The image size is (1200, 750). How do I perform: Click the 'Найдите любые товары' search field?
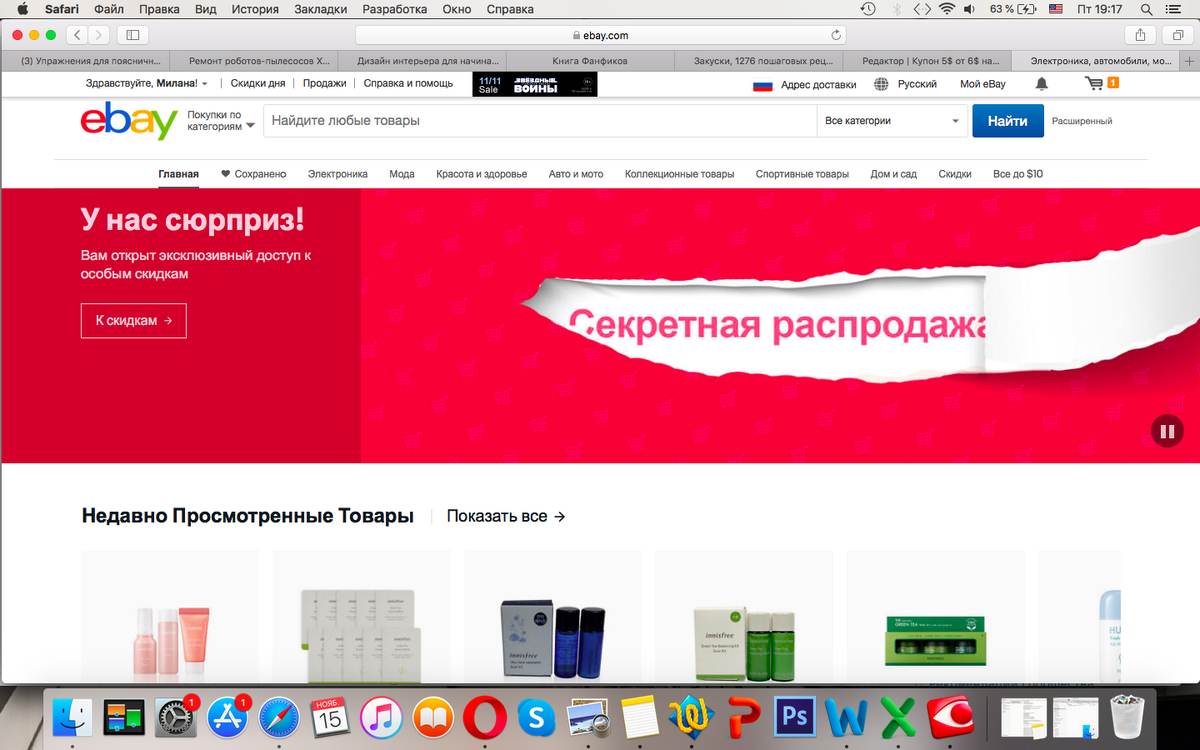tap(540, 121)
